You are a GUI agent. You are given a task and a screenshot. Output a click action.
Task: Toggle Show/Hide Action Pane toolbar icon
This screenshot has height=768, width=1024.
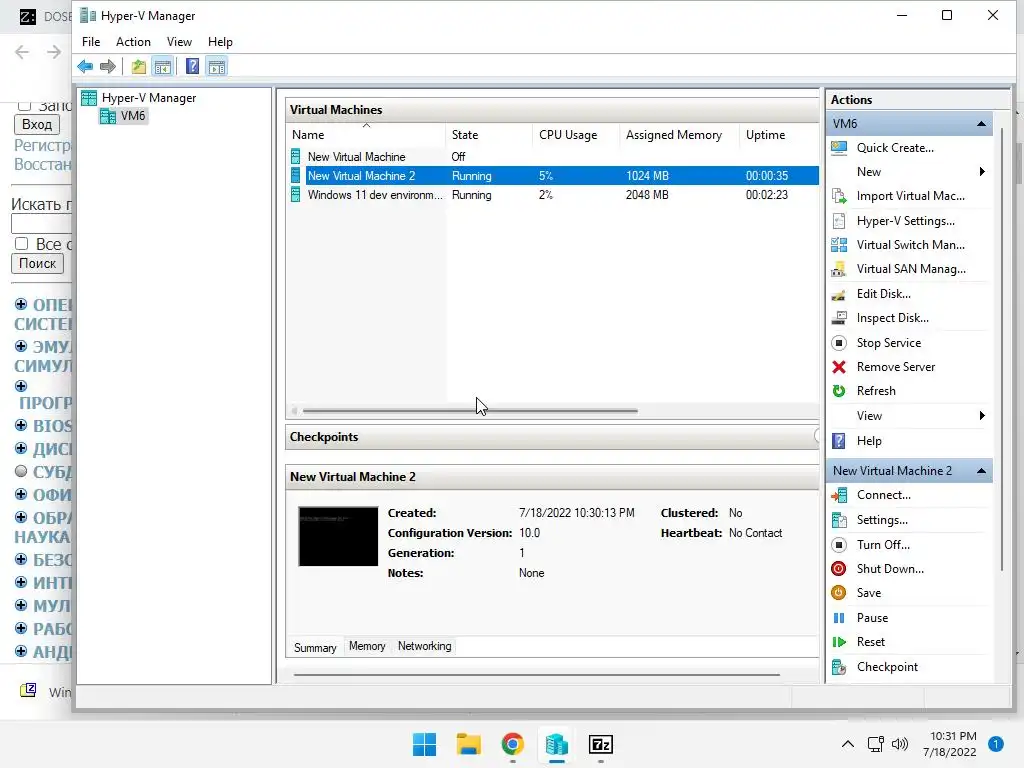[217, 66]
